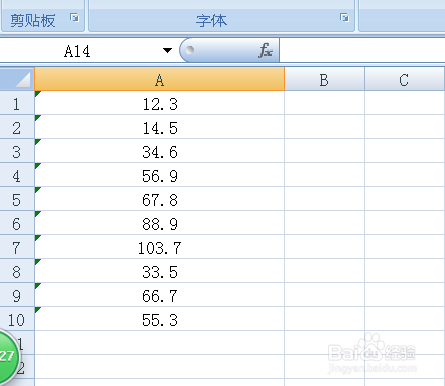The height and width of the screenshot is (386, 445).
Task: Select row 2 header
Action: pos(17,127)
